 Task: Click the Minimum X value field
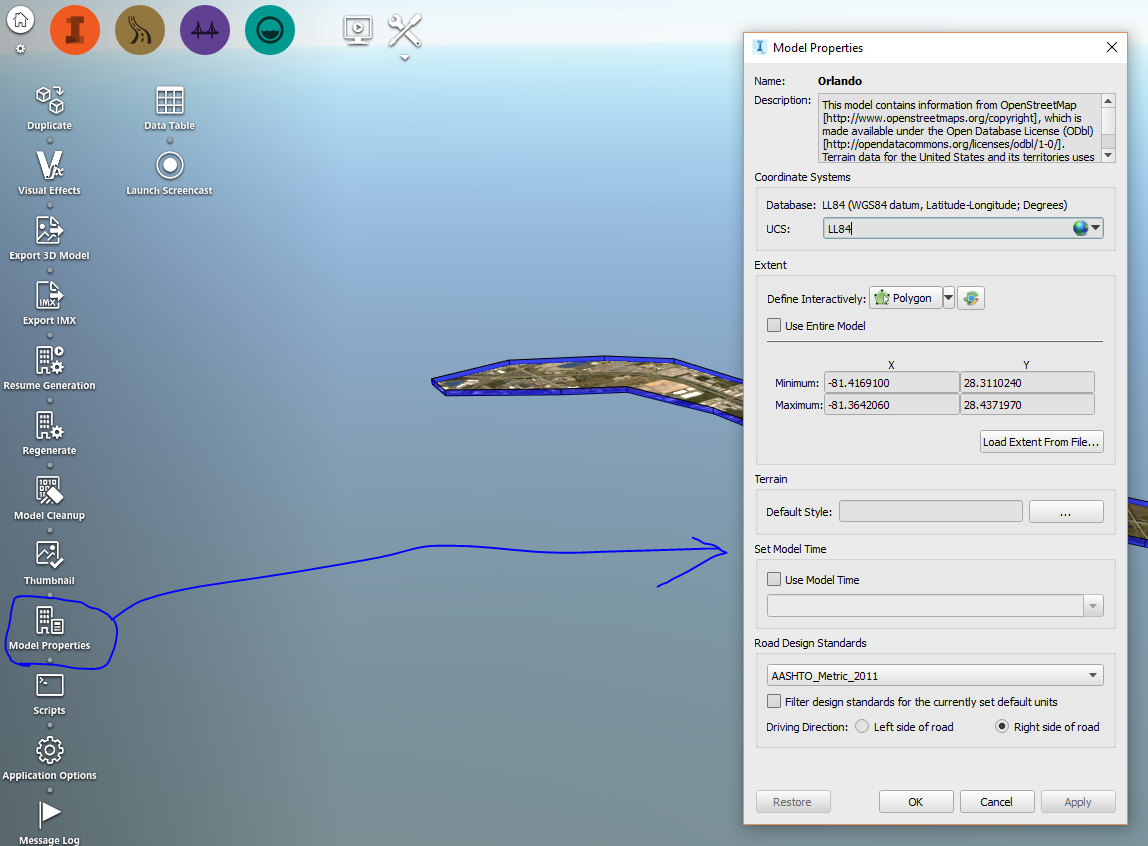pyautogui.click(x=891, y=383)
